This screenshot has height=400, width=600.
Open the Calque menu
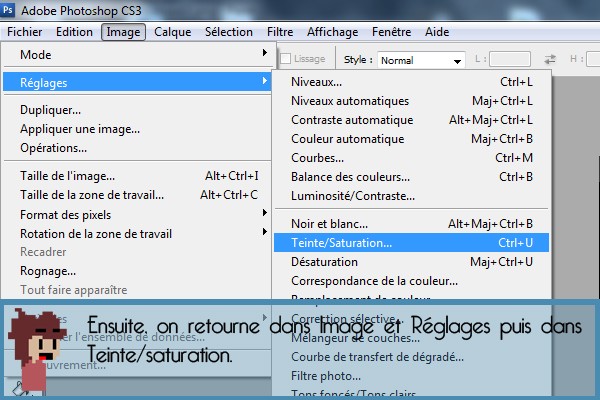(x=173, y=32)
